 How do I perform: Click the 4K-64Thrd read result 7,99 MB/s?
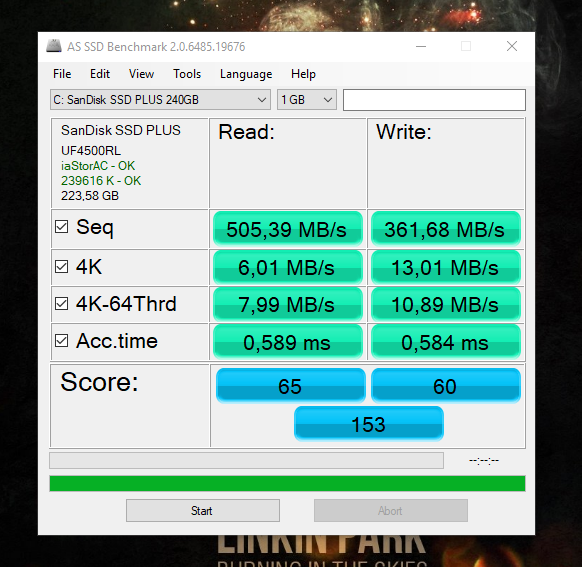[x=288, y=304]
